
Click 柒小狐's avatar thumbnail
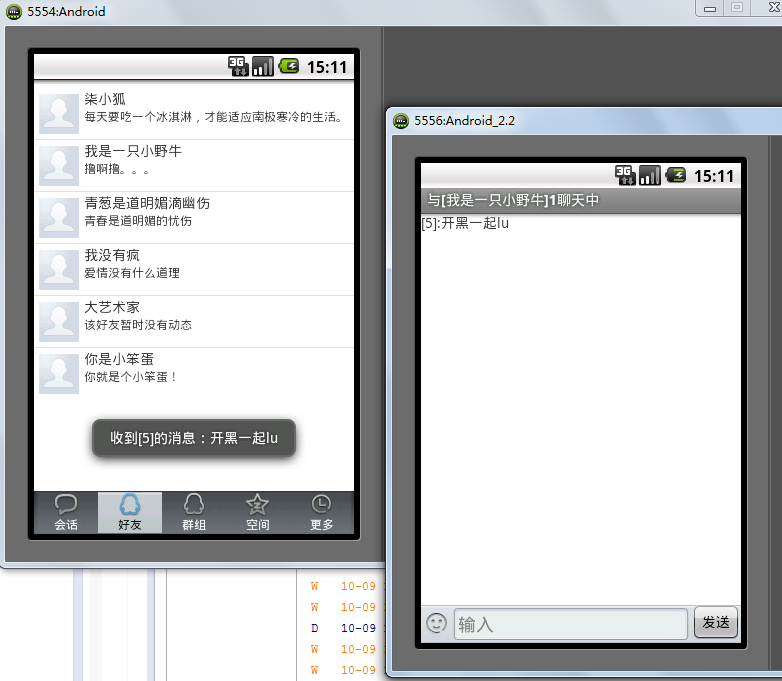59,113
